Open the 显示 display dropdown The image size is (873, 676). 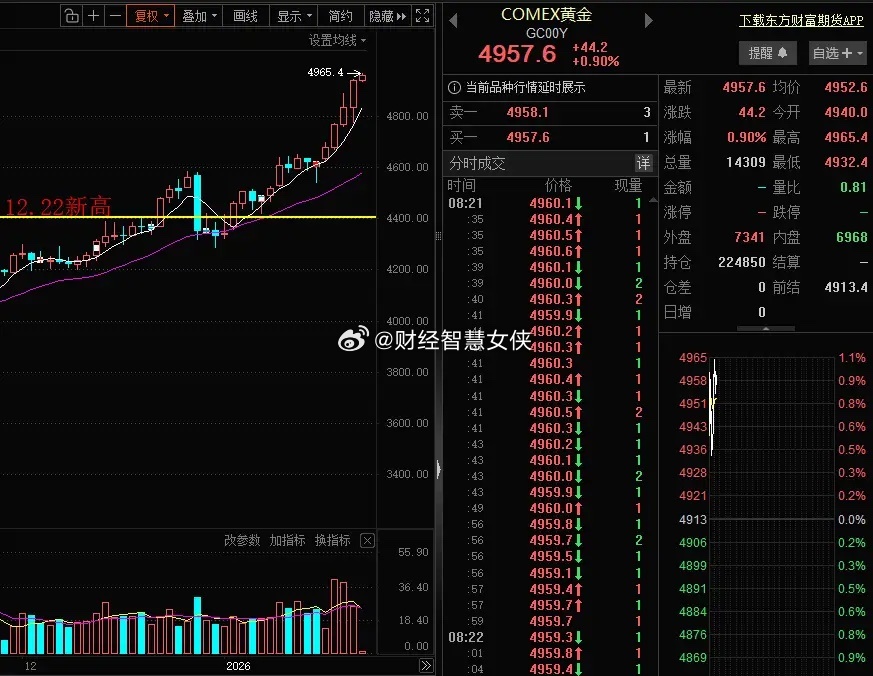[294, 16]
